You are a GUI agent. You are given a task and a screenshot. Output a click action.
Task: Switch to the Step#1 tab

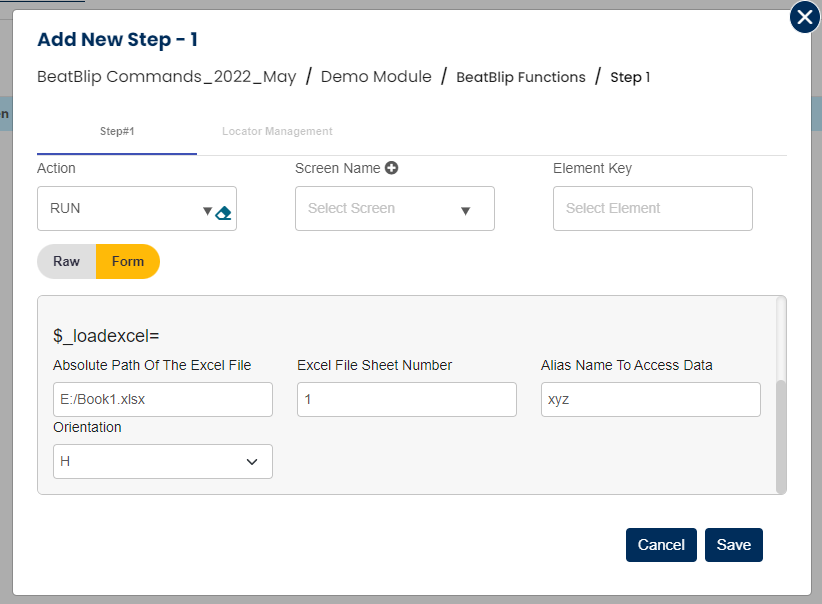click(117, 131)
